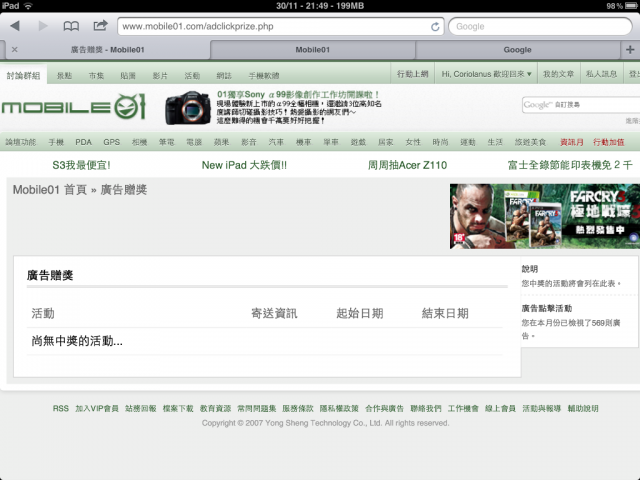The width and height of the screenshot is (640, 480).
Task: Tap the 寄送資訊 column header
Action: click(x=274, y=313)
